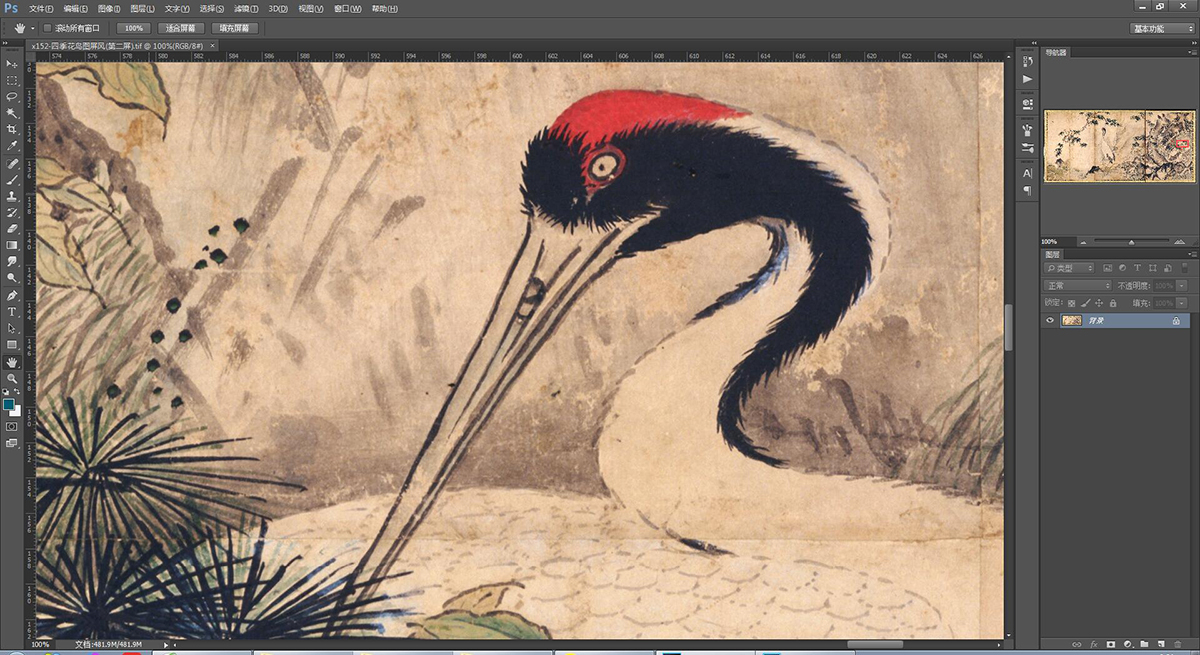Select the 导航器 Navigator tab
Image resolution: width=1200 pixels, height=655 pixels.
coord(1056,52)
